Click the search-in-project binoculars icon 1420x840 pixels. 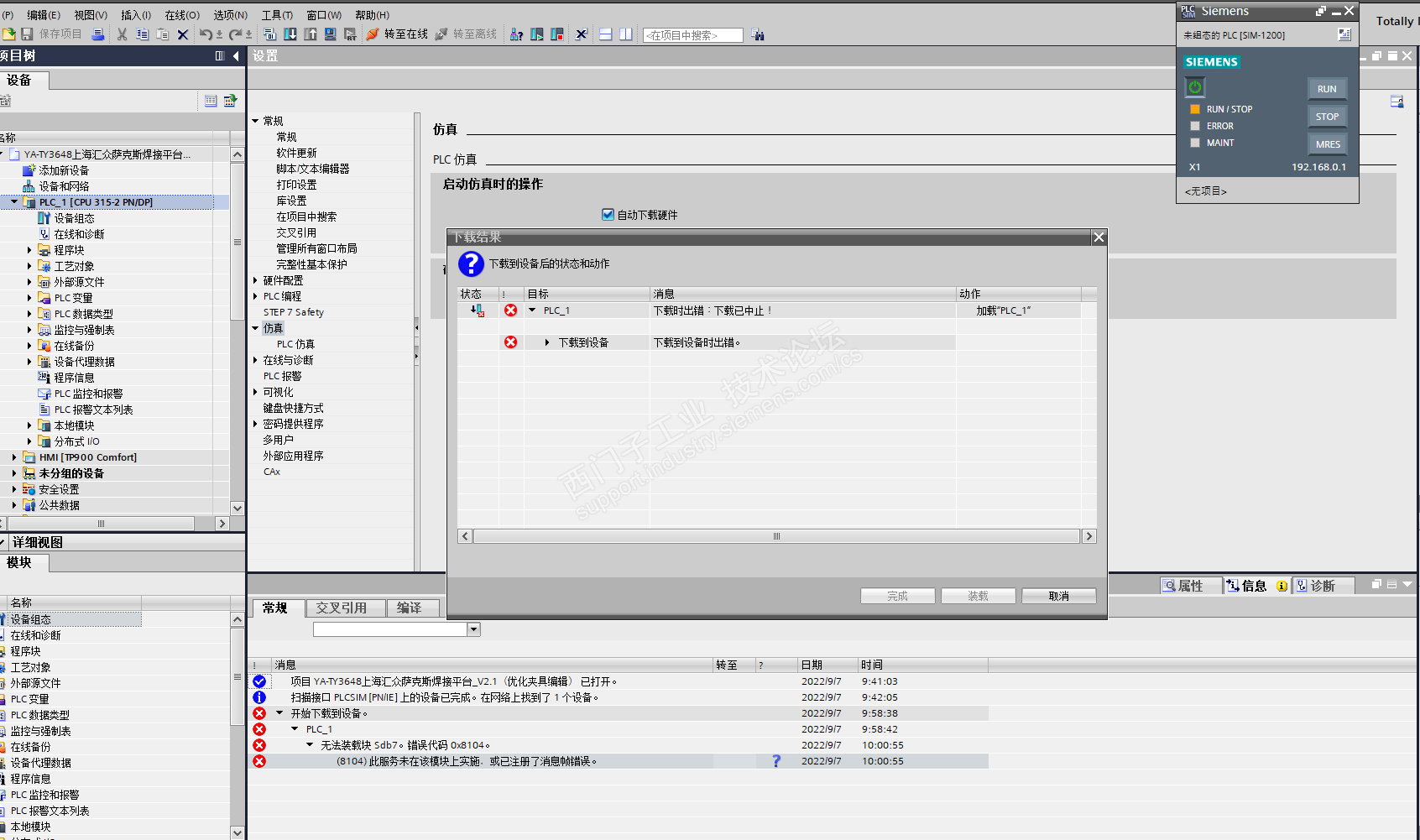(x=758, y=34)
